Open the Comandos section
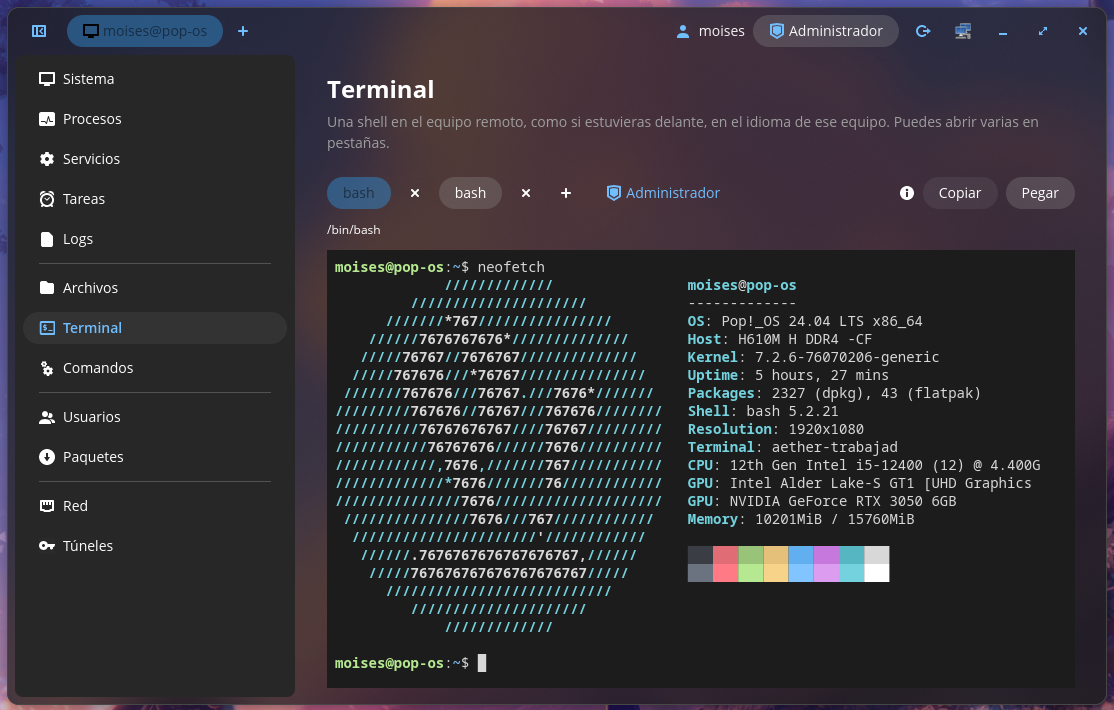 coord(155,368)
